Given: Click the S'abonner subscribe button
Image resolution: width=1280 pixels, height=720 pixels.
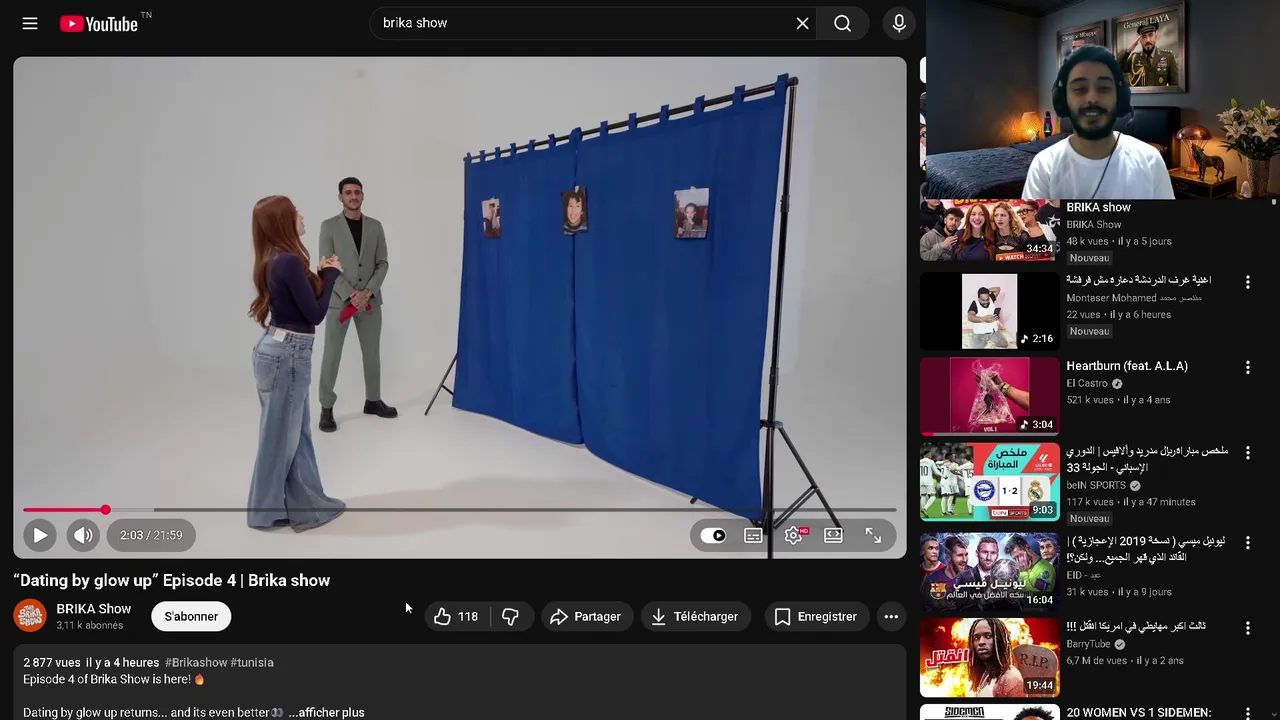Looking at the screenshot, I should click(x=191, y=616).
